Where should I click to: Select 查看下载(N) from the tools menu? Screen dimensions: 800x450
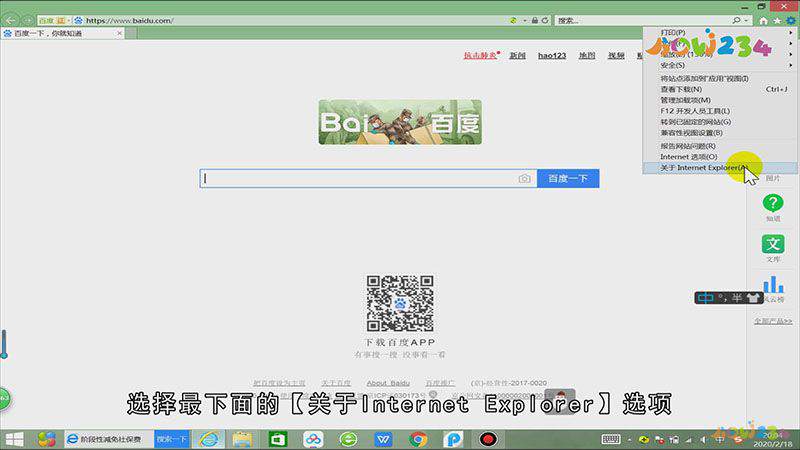720,89
